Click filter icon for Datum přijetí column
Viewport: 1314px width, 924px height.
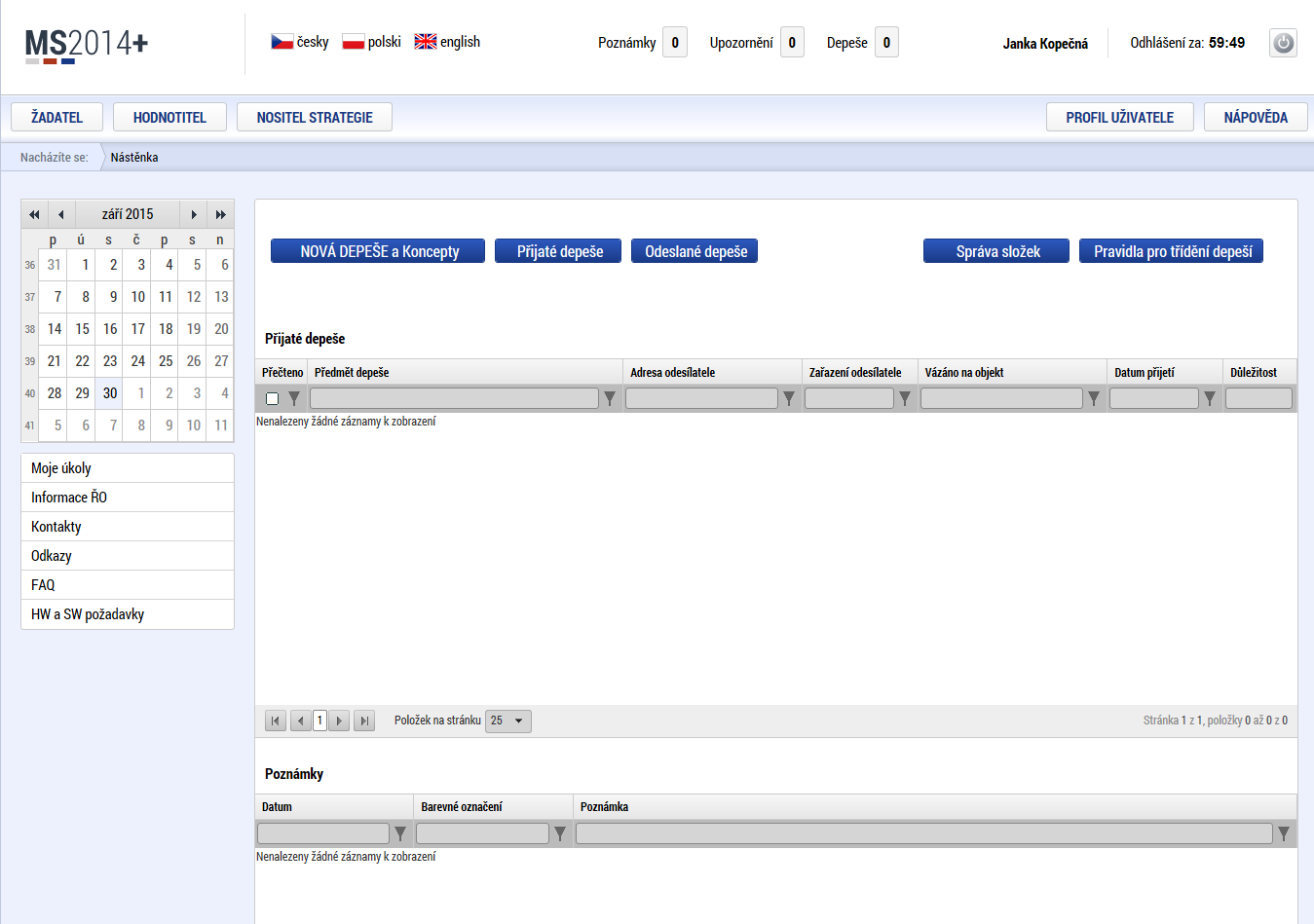(1210, 398)
